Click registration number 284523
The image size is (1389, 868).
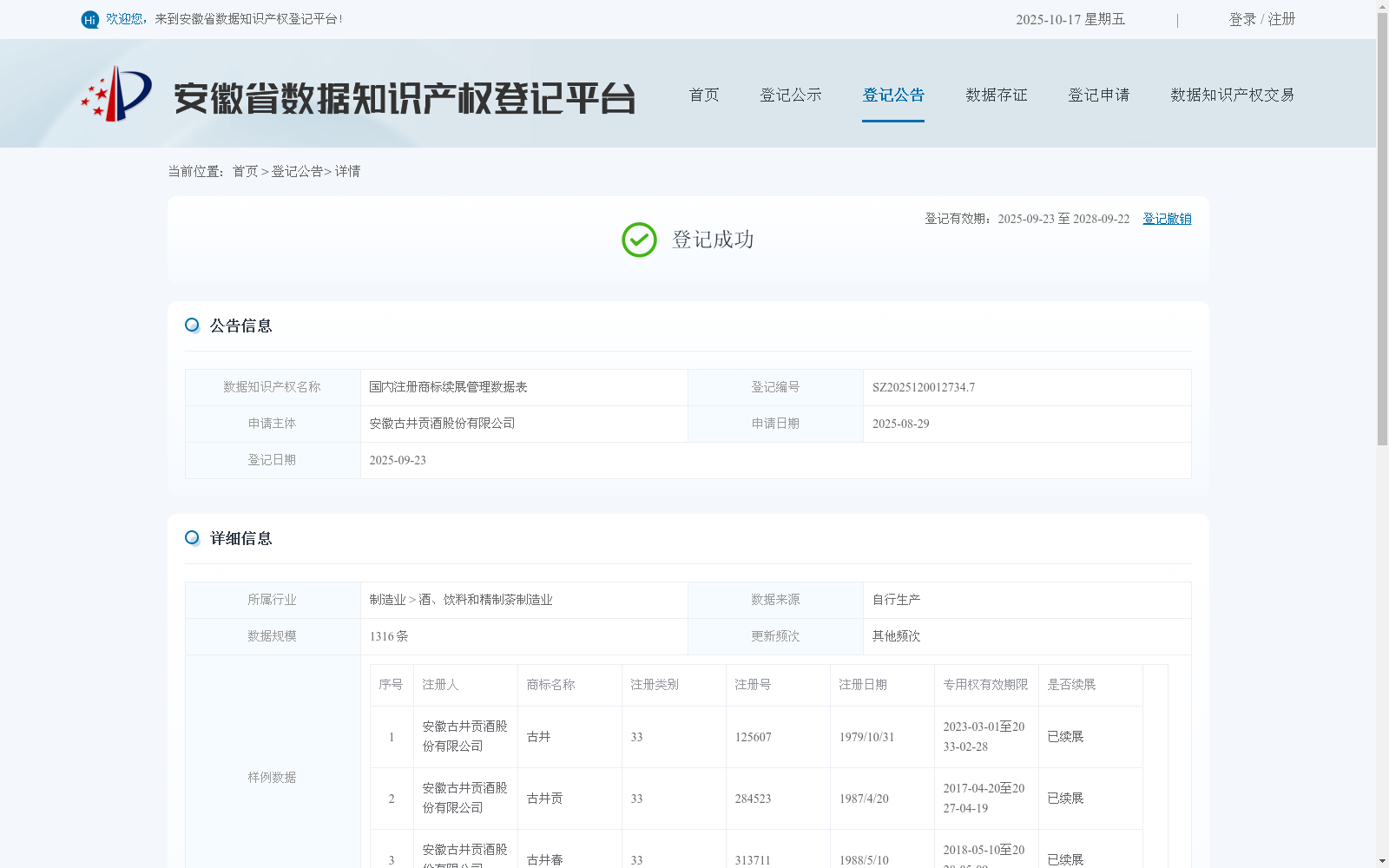[753, 799]
